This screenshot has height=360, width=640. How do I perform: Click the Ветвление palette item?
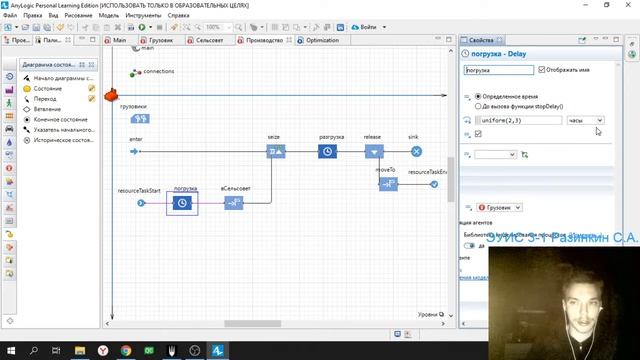(x=47, y=109)
